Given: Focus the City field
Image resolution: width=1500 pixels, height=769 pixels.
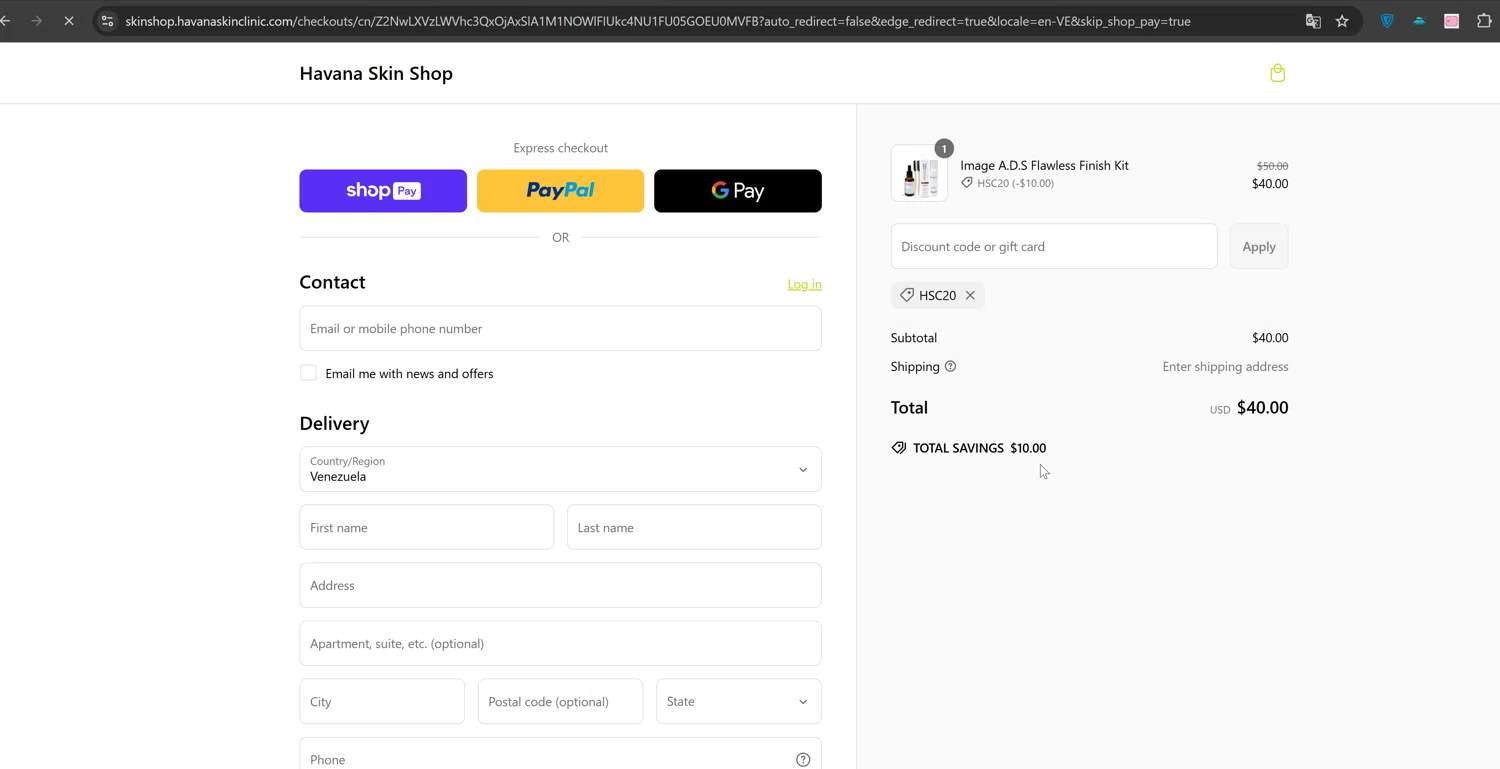Looking at the screenshot, I should (x=382, y=701).
